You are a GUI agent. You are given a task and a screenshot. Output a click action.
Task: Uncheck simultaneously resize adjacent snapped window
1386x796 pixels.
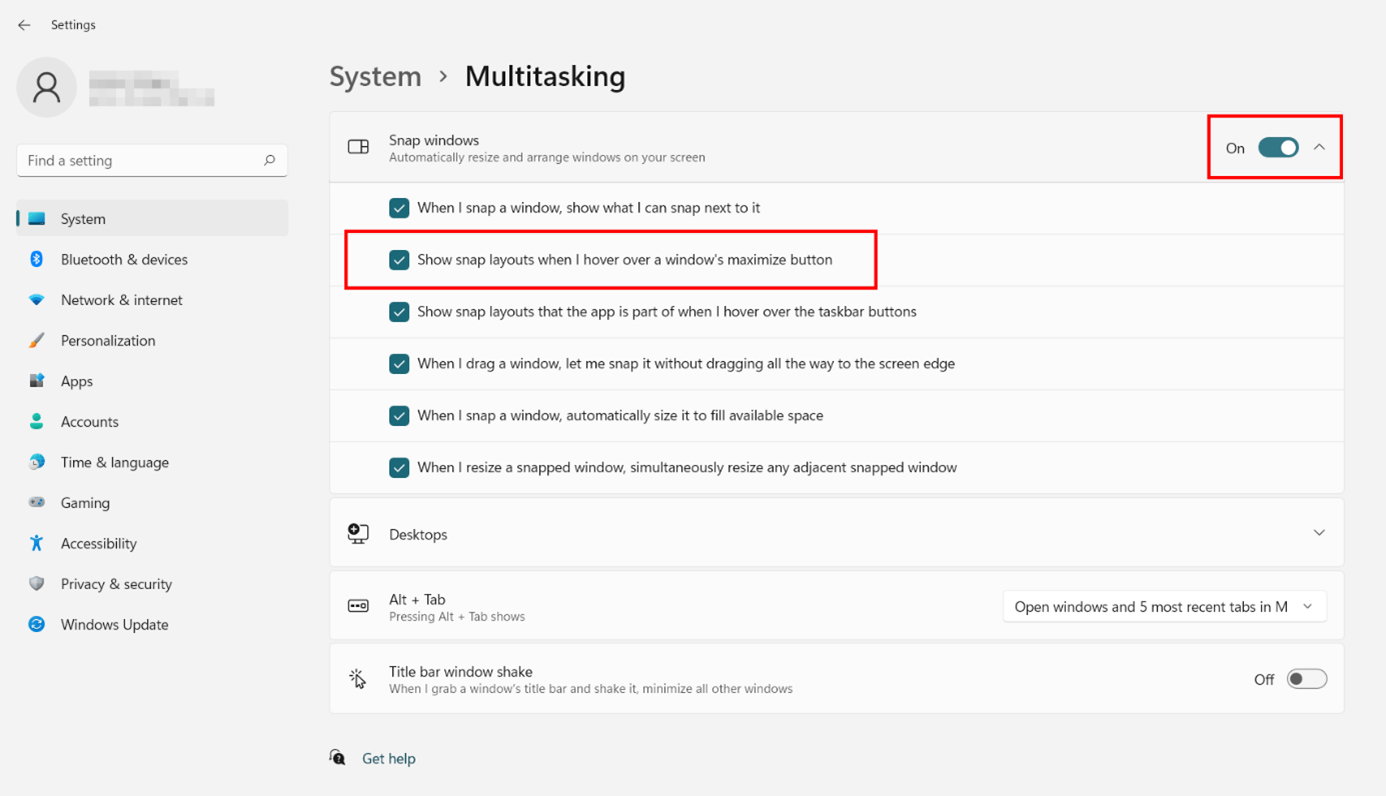click(x=399, y=468)
